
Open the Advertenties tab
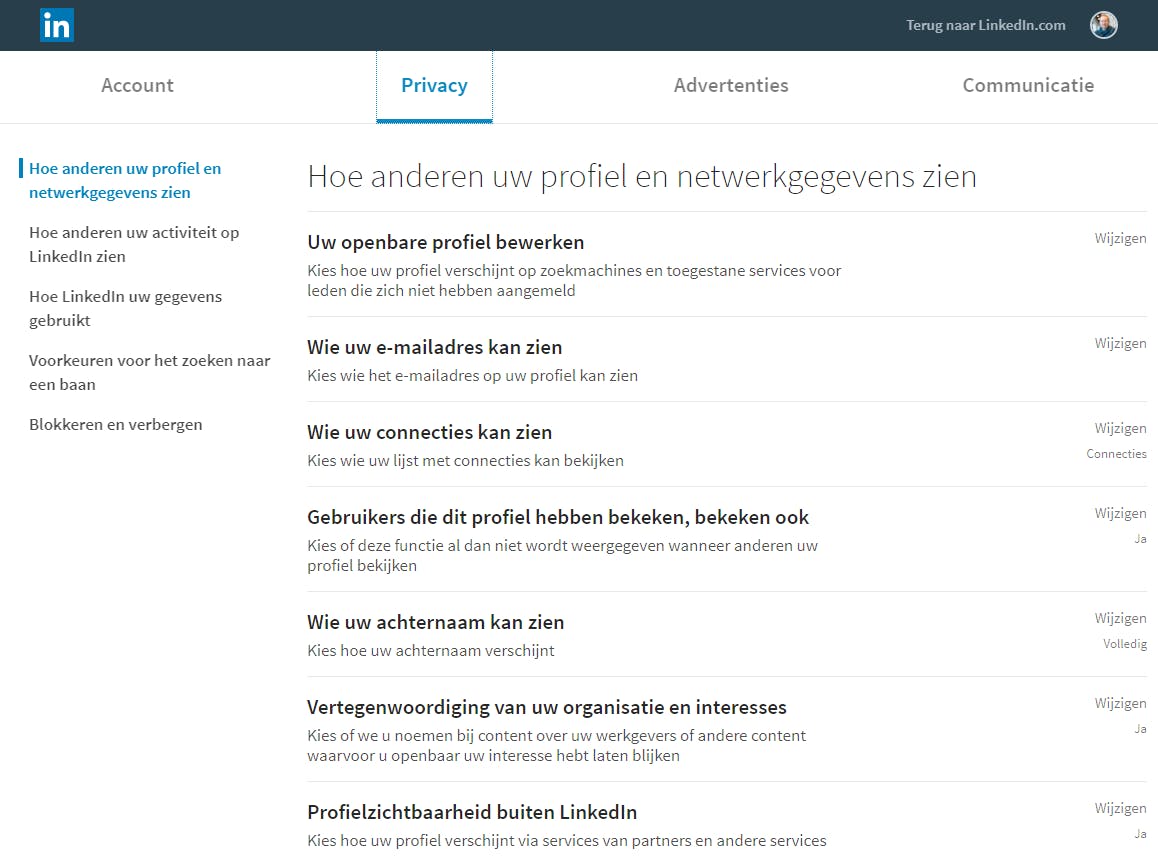[x=731, y=85]
